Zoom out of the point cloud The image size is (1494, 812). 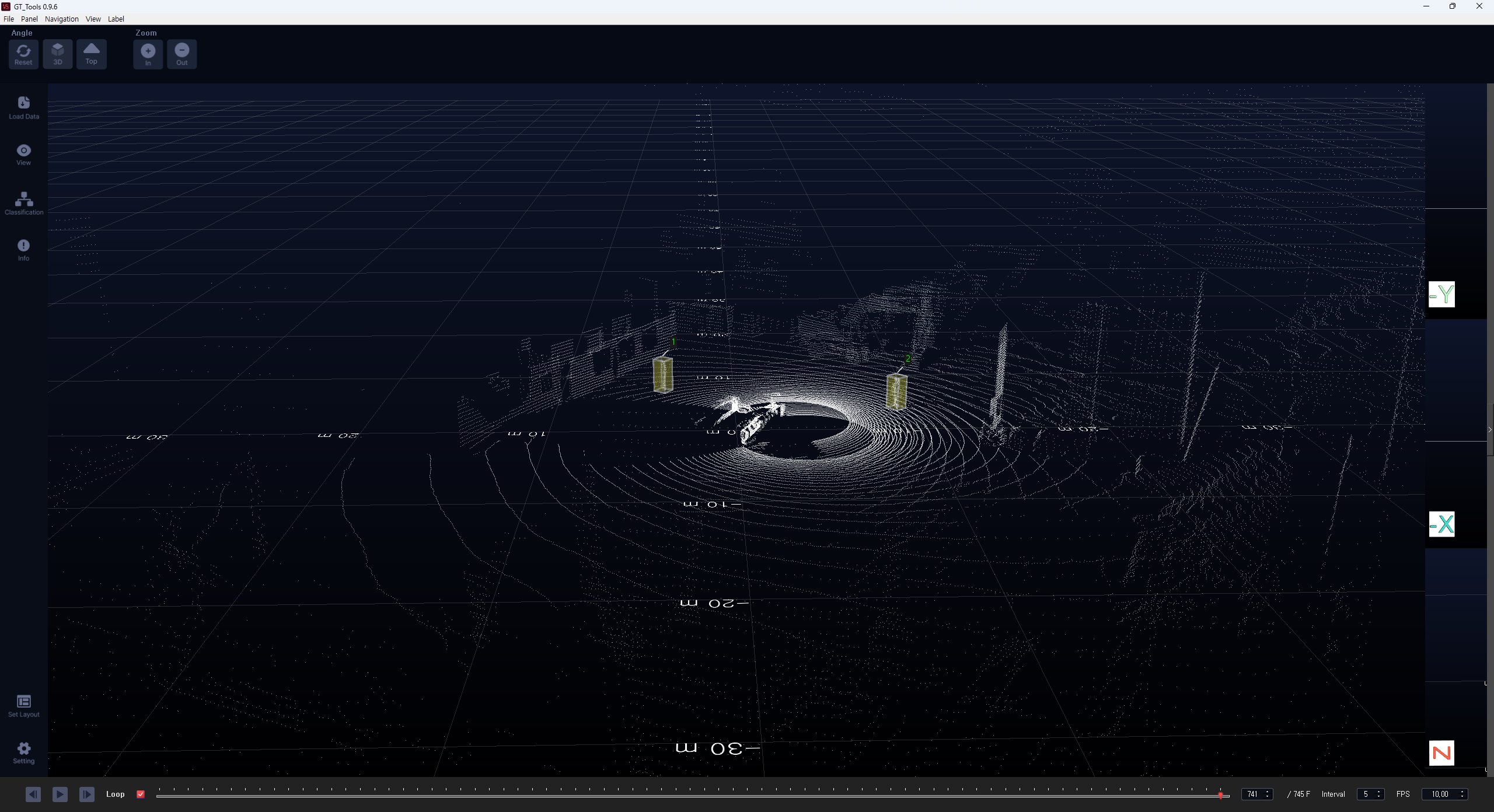181,54
